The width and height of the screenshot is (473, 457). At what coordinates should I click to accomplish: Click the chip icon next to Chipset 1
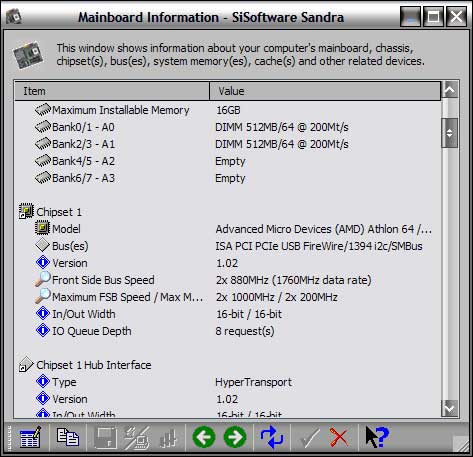click(x=26, y=211)
